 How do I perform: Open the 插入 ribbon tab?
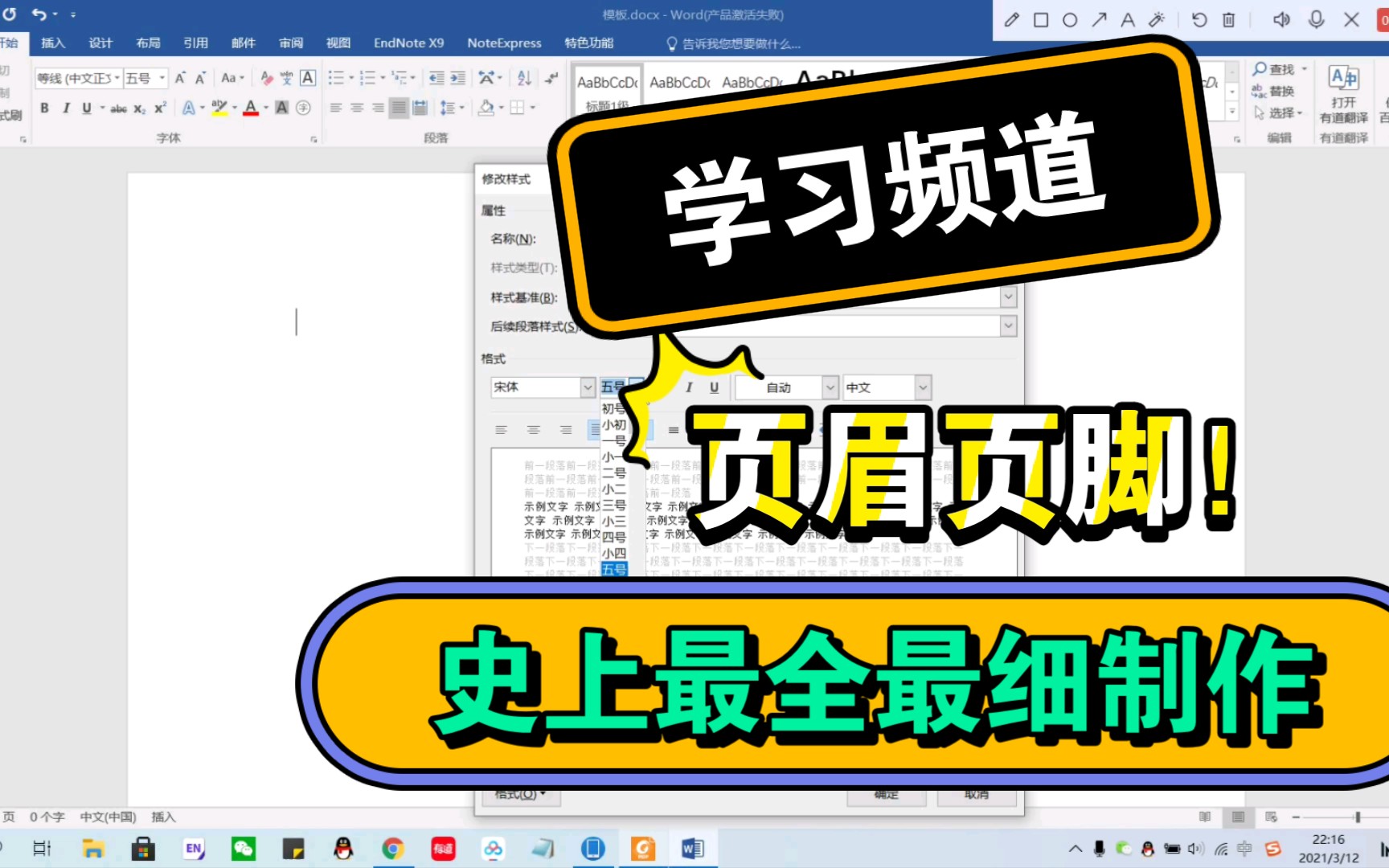53,43
